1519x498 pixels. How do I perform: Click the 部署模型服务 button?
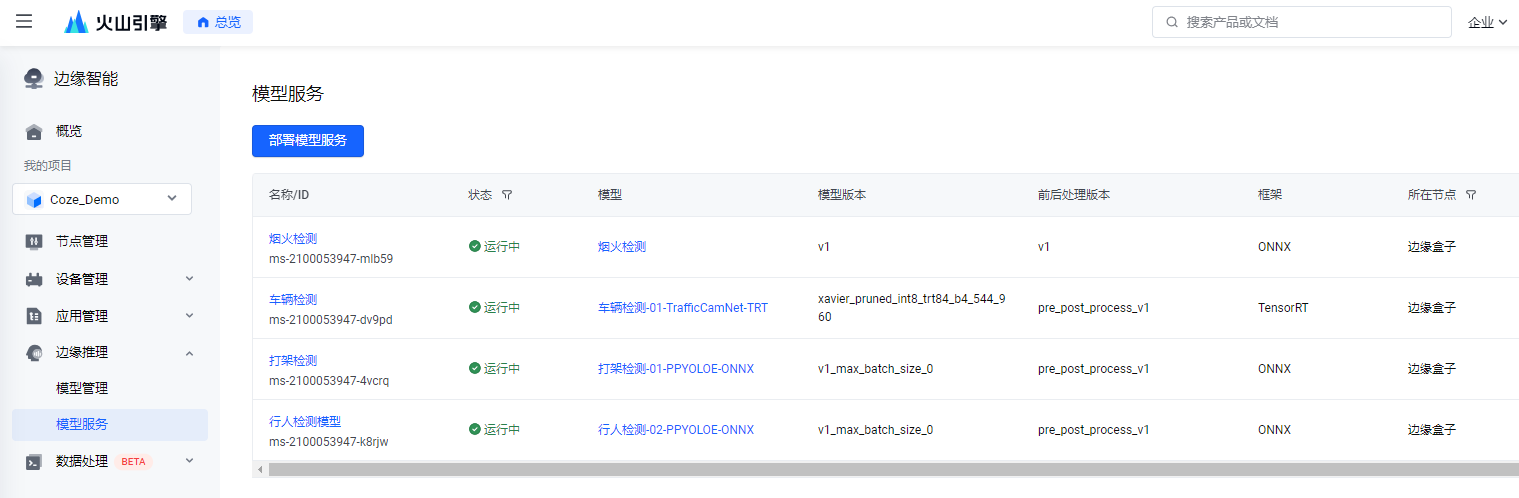pyautogui.click(x=308, y=141)
